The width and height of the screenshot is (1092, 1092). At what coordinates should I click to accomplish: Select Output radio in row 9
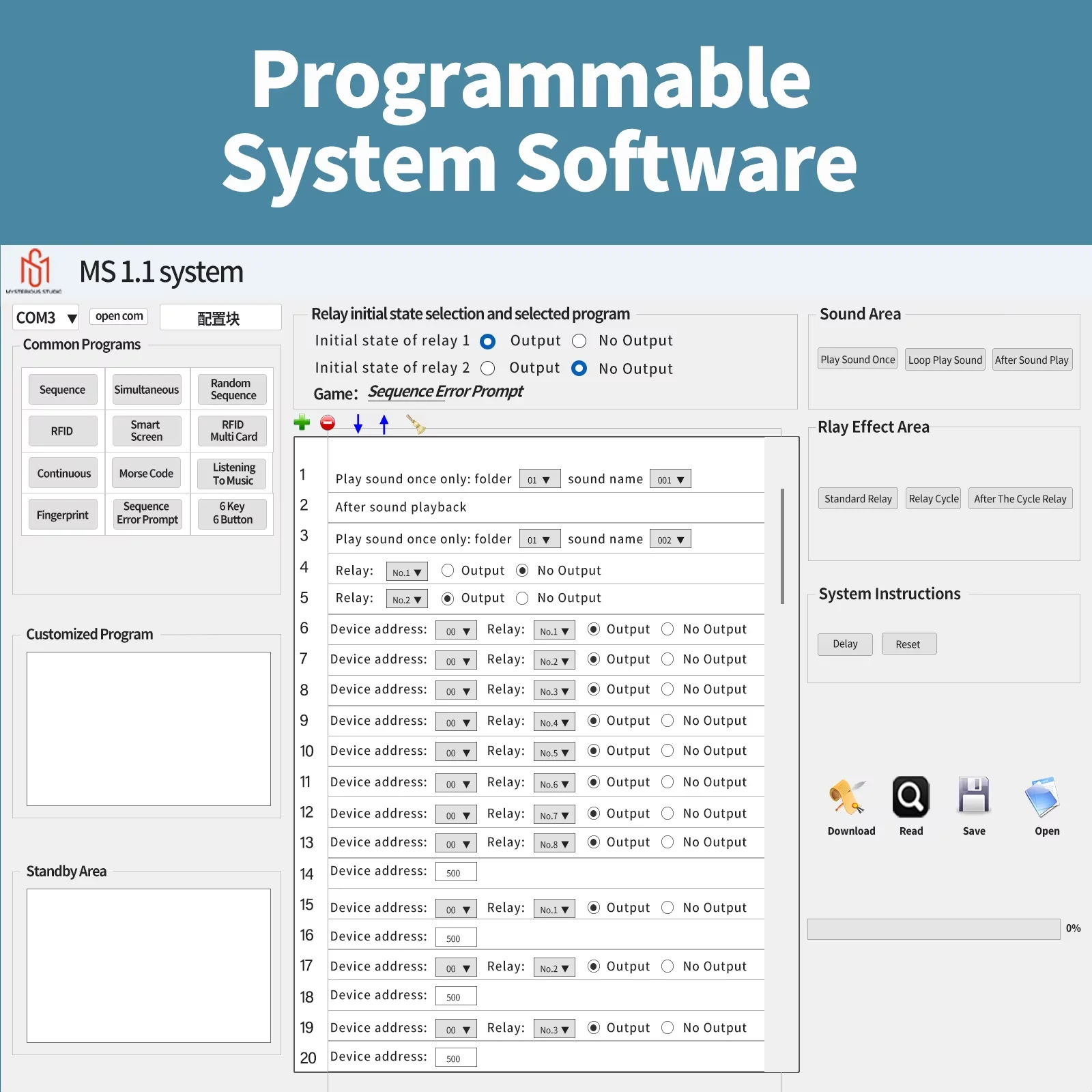594,721
